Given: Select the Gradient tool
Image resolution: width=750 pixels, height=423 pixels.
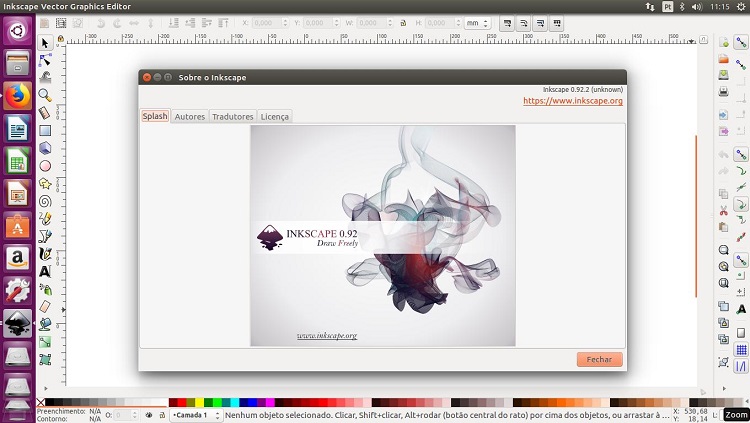Looking at the screenshot, I should point(45,342).
